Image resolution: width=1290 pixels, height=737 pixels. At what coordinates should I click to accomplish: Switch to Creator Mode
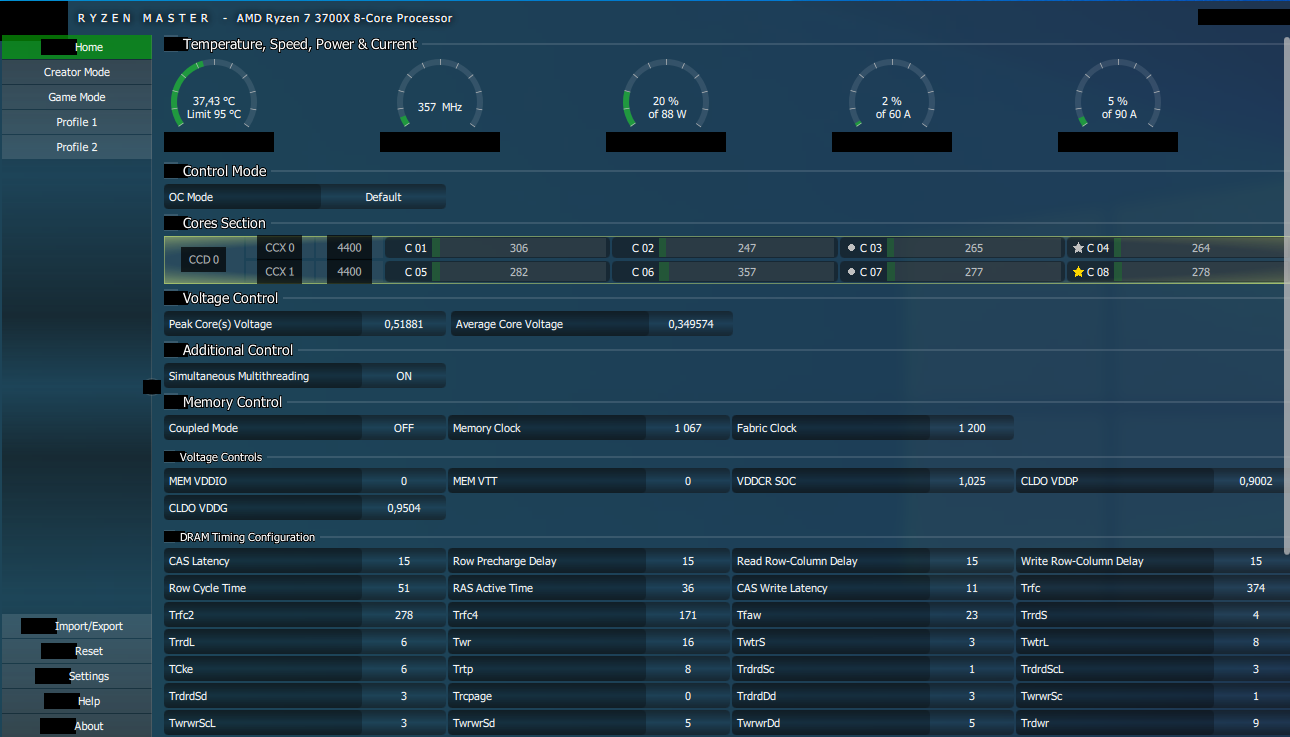click(77, 72)
